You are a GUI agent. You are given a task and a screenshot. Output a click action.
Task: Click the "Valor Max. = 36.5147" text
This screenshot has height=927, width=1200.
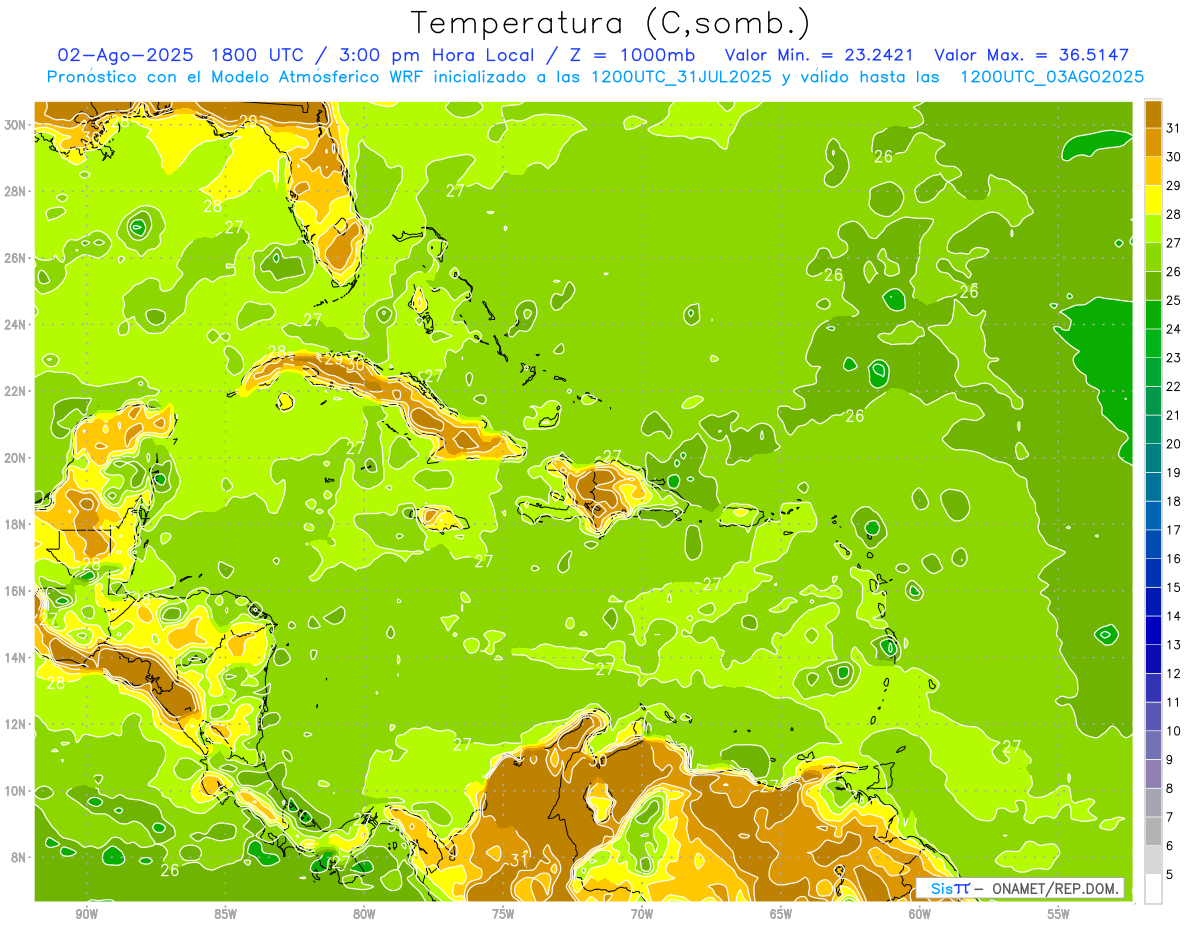point(1031,55)
